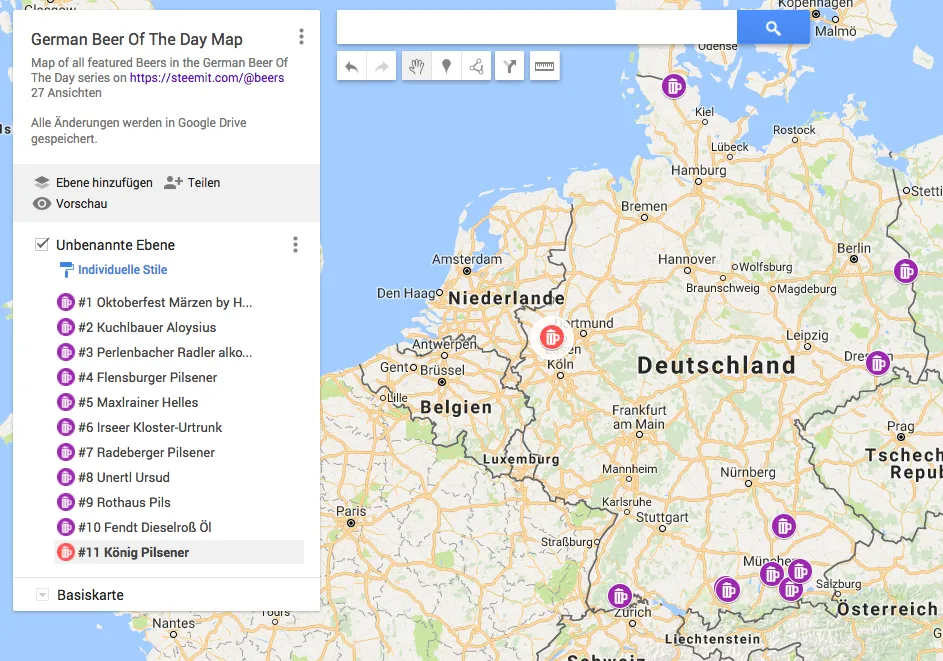Viewport: 943px width, 661px height.
Task: Open the map options three-dot menu
Action: 301,37
